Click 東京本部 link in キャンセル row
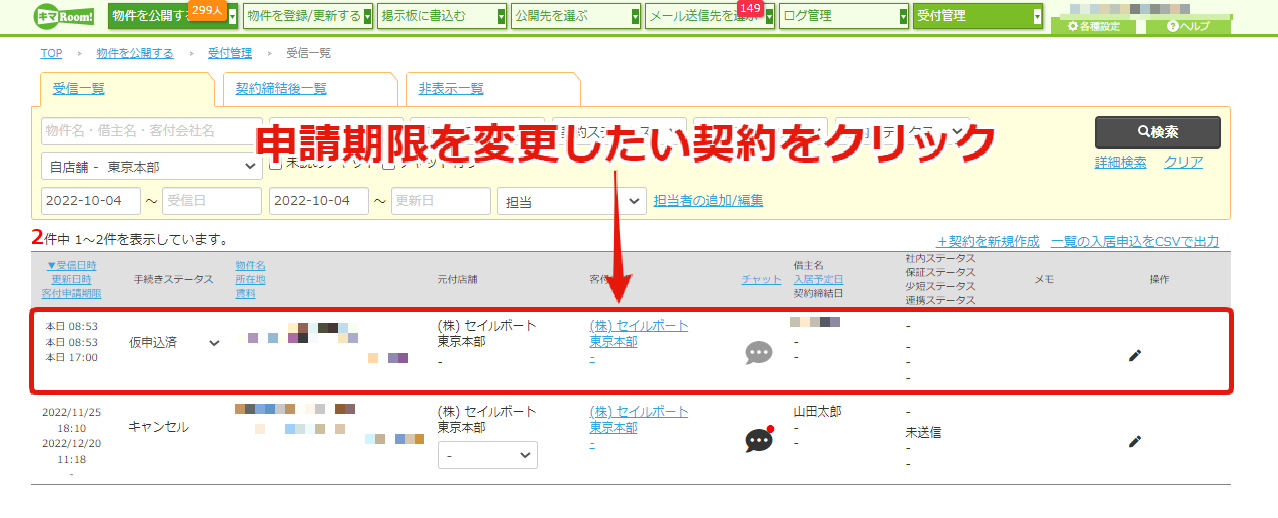The height and width of the screenshot is (518, 1278). coord(613,428)
